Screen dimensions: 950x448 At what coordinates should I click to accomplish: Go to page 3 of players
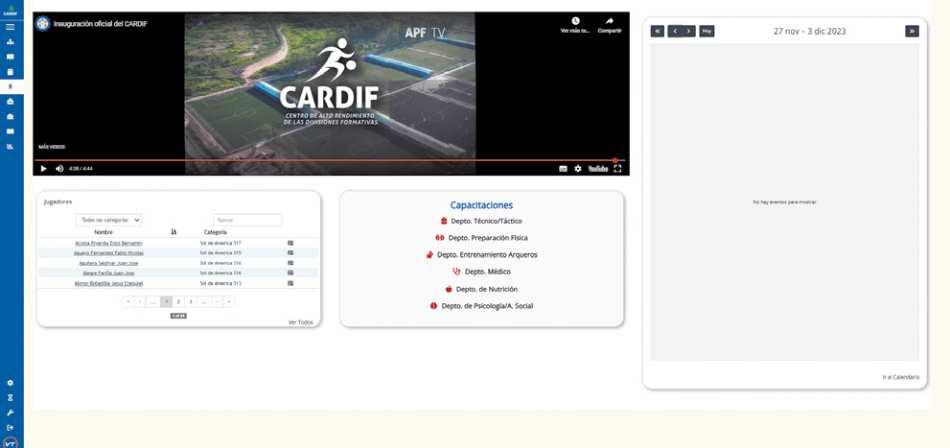[191, 301]
